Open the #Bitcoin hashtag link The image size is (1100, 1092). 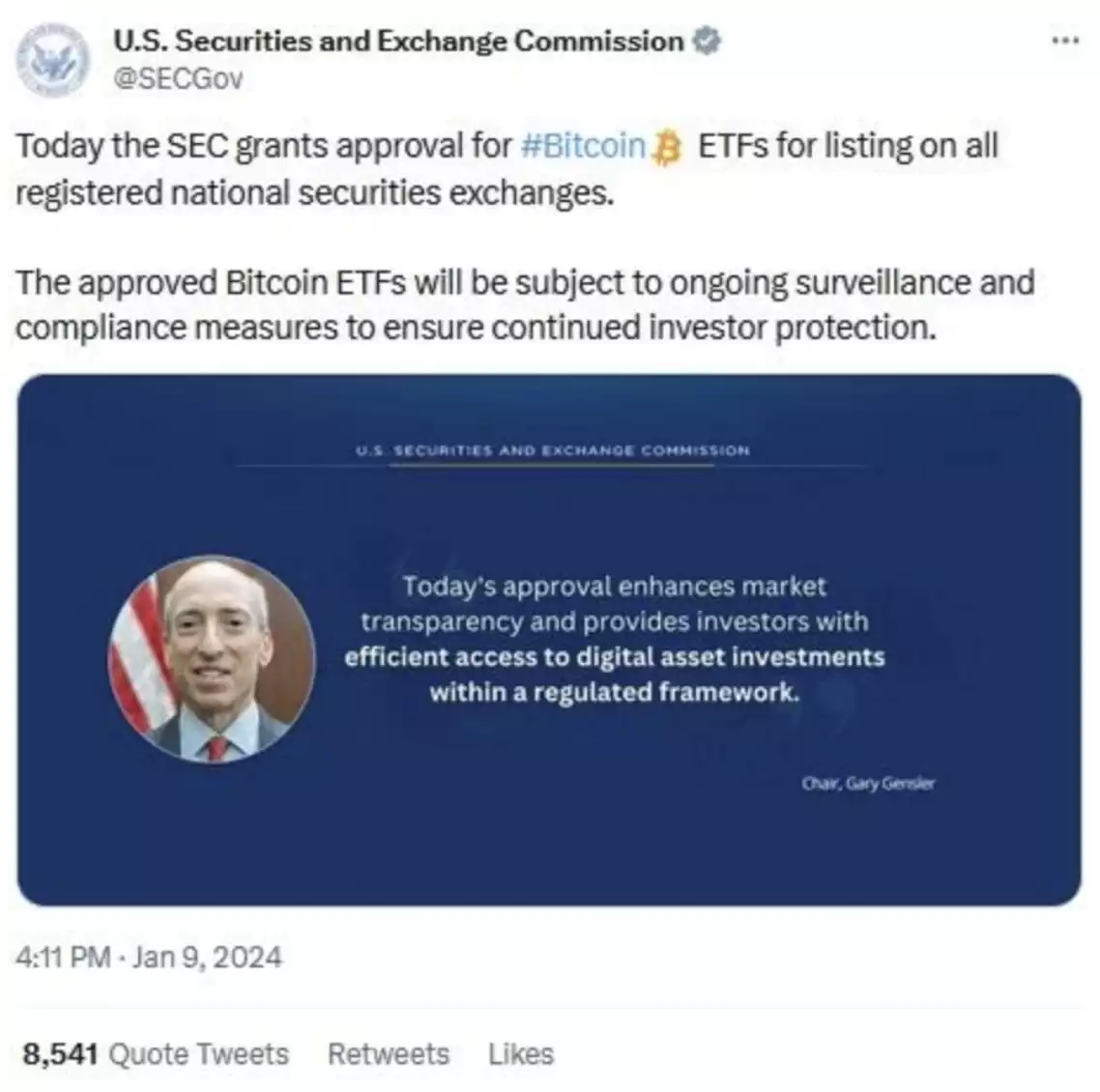[x=582, y=146]
